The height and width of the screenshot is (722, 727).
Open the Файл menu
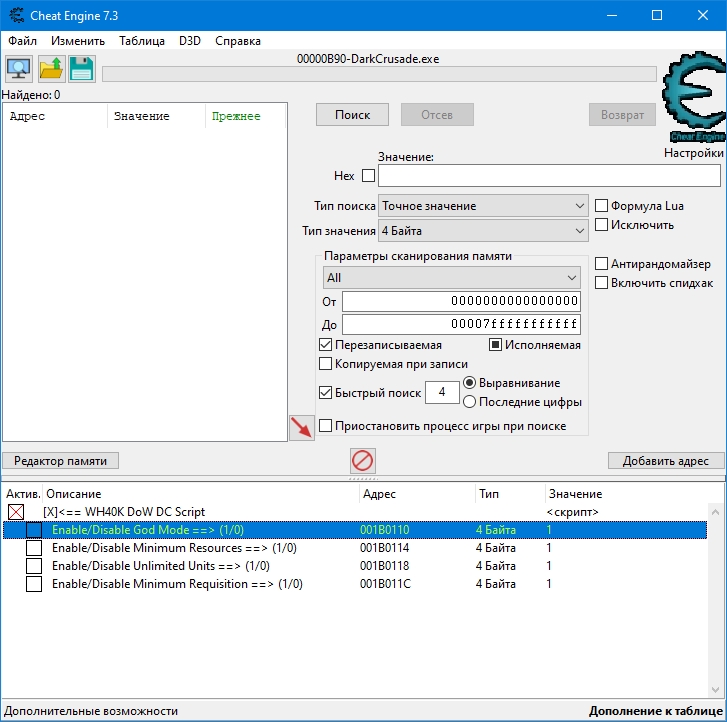tap(22, 41)
